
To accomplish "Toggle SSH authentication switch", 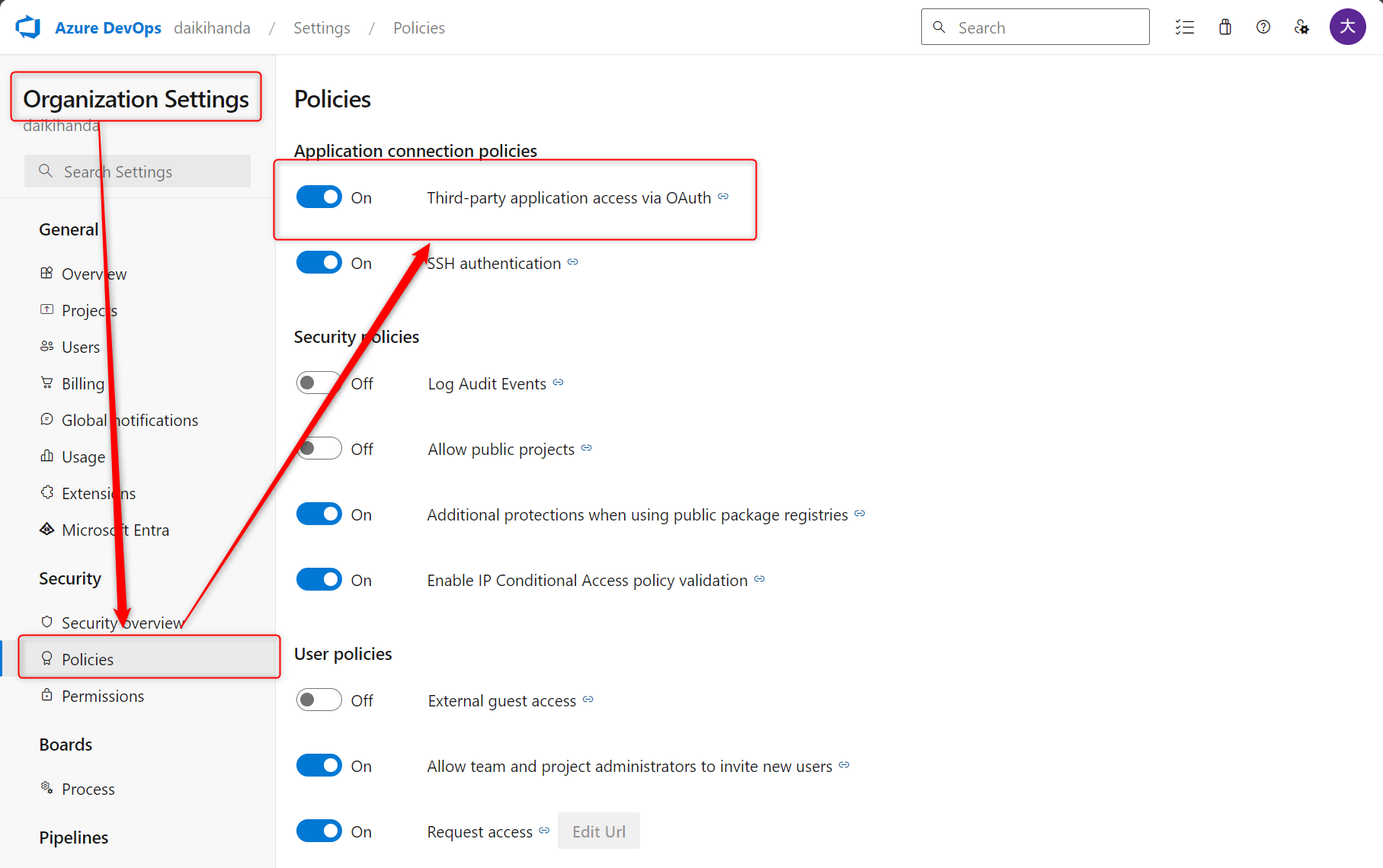I will tap(319, 263).
